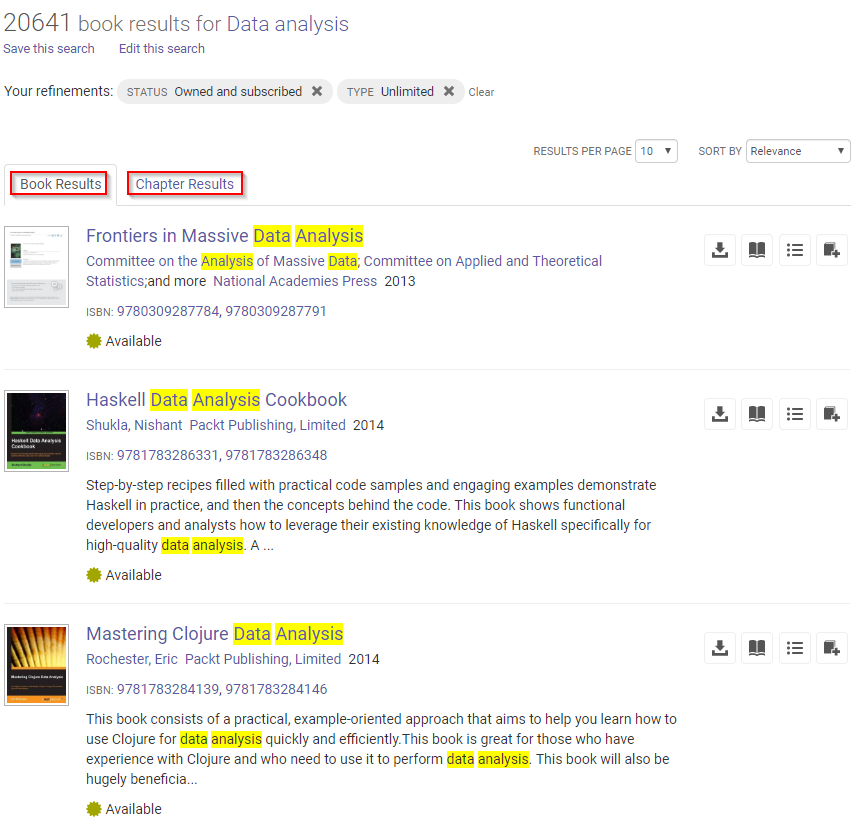
Task: Add Mastering Clojure Data Analysis to bookshelf
Action: [x=831, y=648]
